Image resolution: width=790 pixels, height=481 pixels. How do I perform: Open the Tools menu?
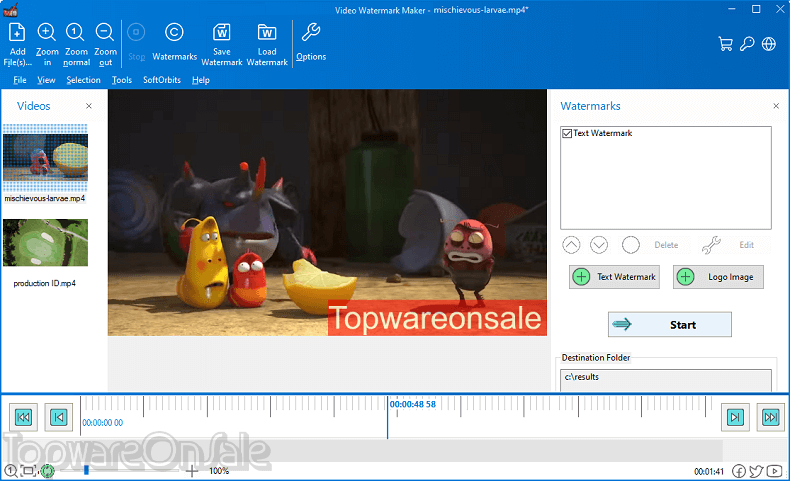click(x=121, y=80)
